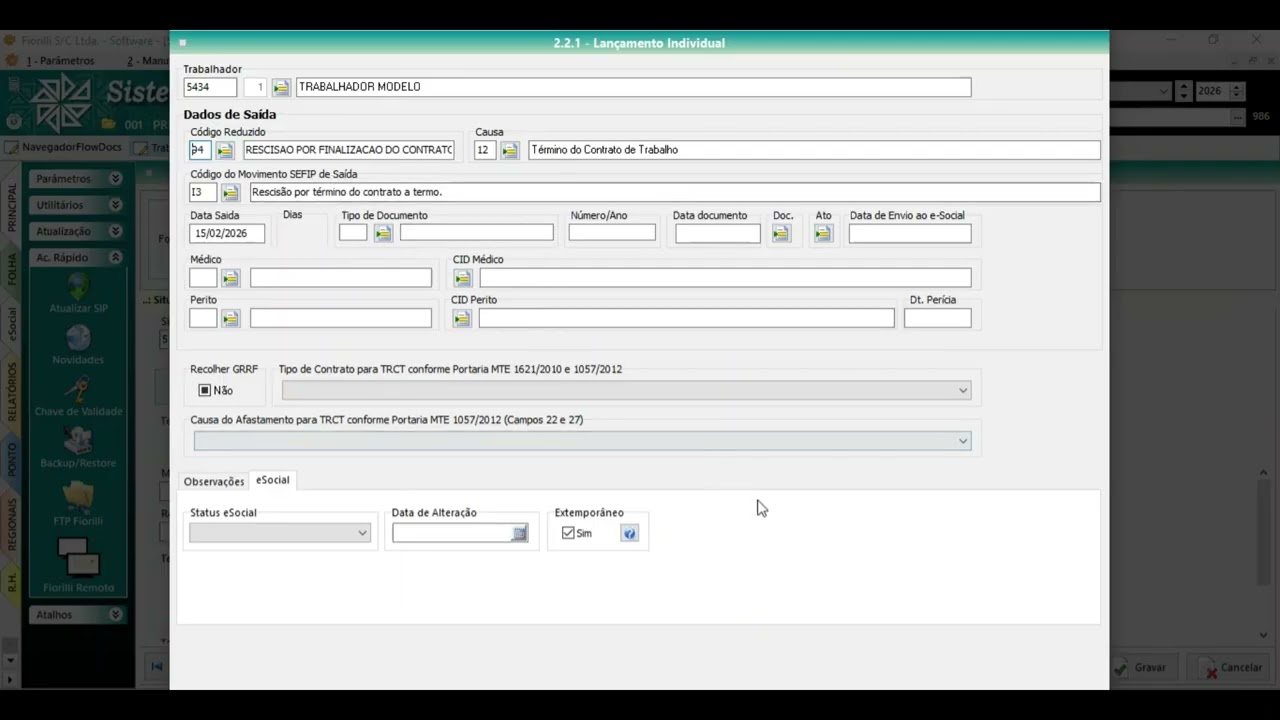Click the Trabalhador code field 5434

click(x=210, y=87)
